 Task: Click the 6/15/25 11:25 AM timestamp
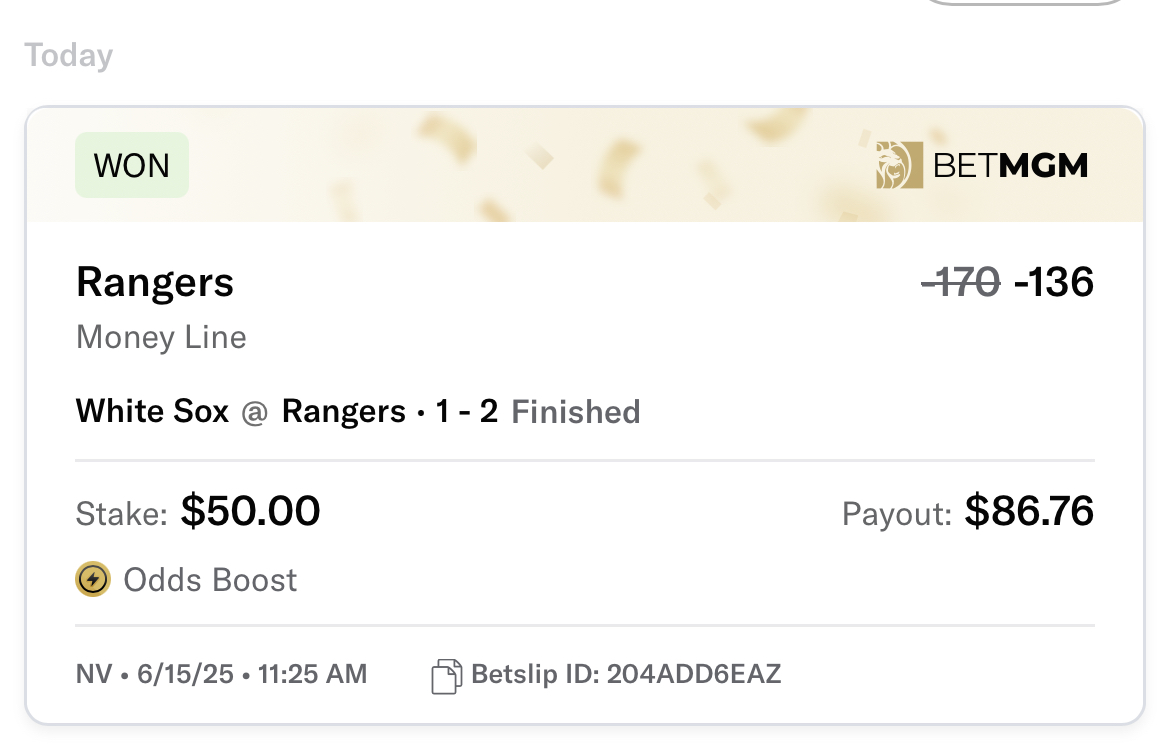coord(252,675)
